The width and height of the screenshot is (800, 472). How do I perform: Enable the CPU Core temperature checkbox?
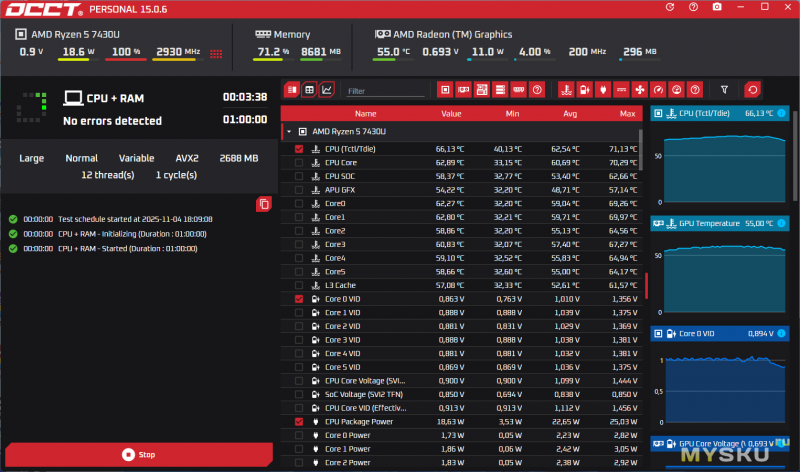coord(299,162)
